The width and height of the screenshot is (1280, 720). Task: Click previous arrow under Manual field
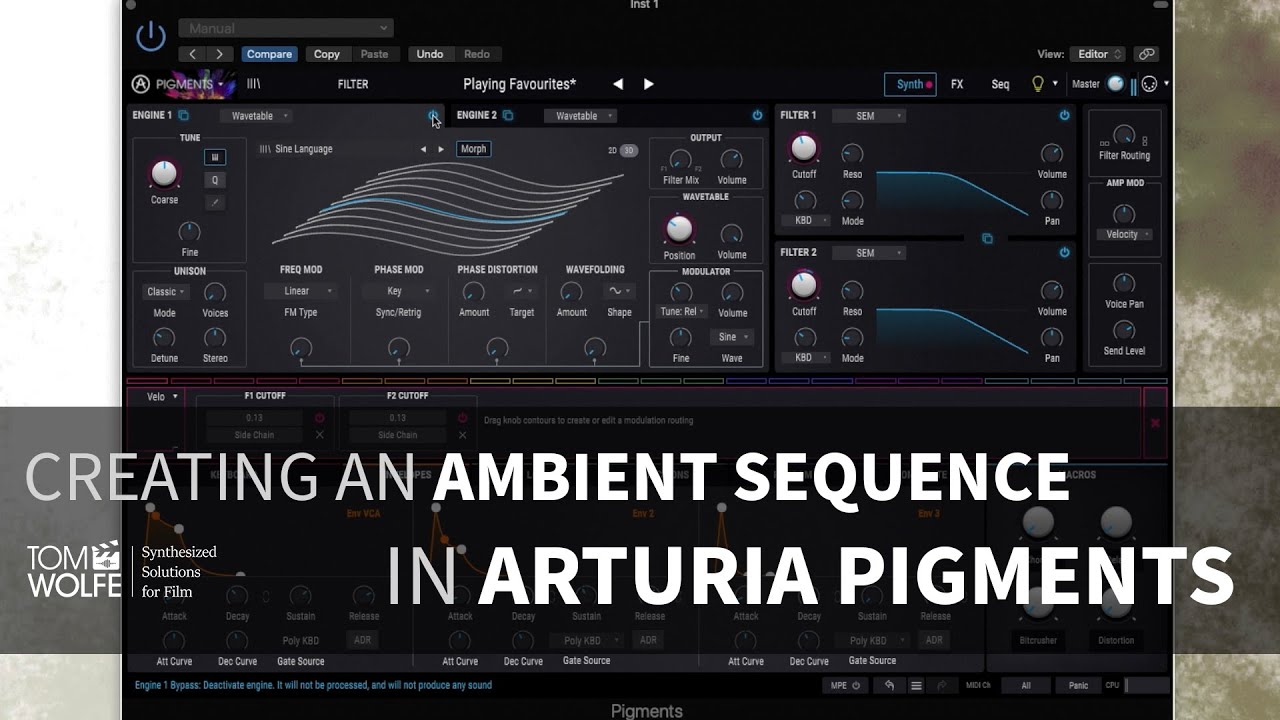193,54
